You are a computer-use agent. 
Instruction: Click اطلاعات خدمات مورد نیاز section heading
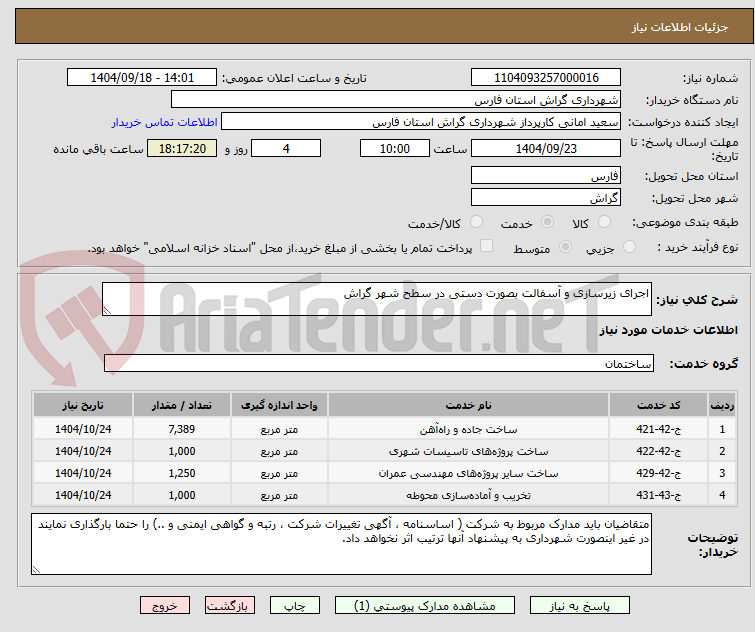coord(668,330)
